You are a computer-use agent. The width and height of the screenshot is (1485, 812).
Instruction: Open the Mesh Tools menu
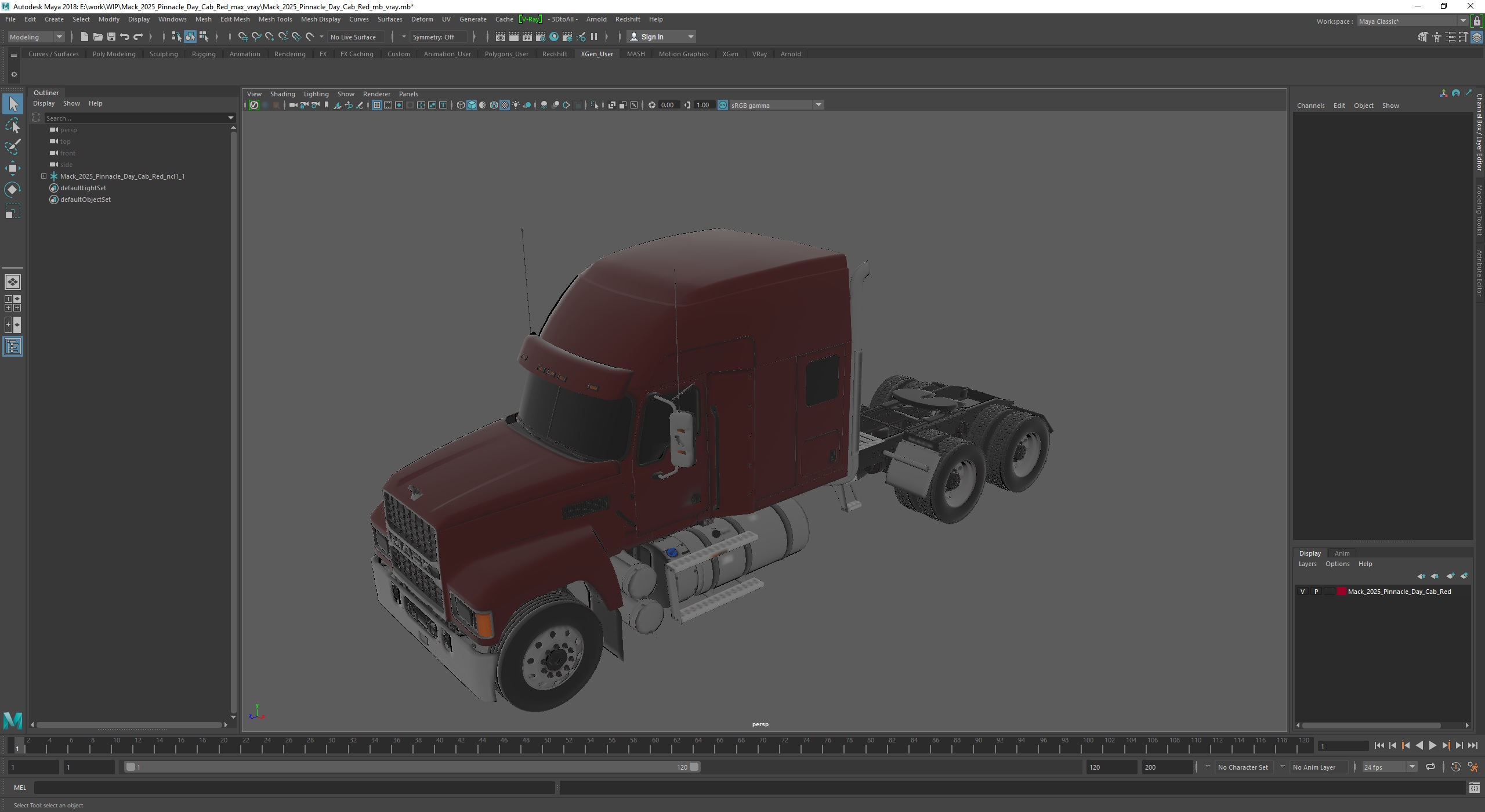tap(275, 19)
